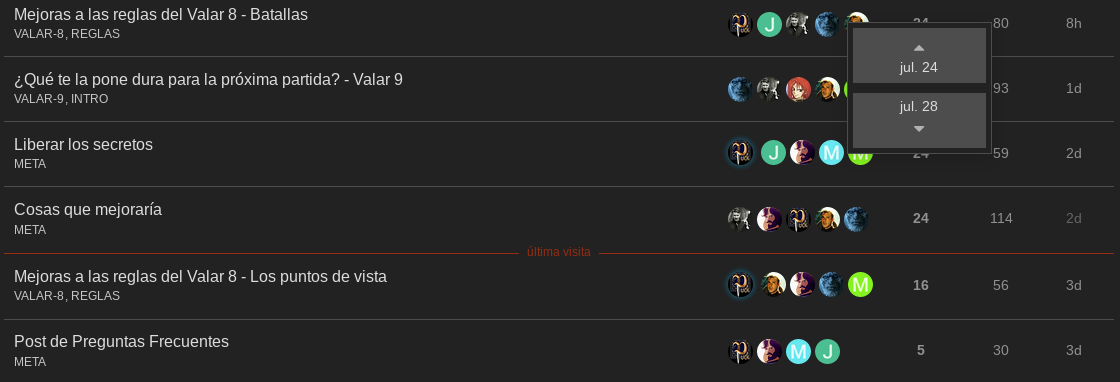Click green 'J' avatar in Batallas row

click(769, 24)
